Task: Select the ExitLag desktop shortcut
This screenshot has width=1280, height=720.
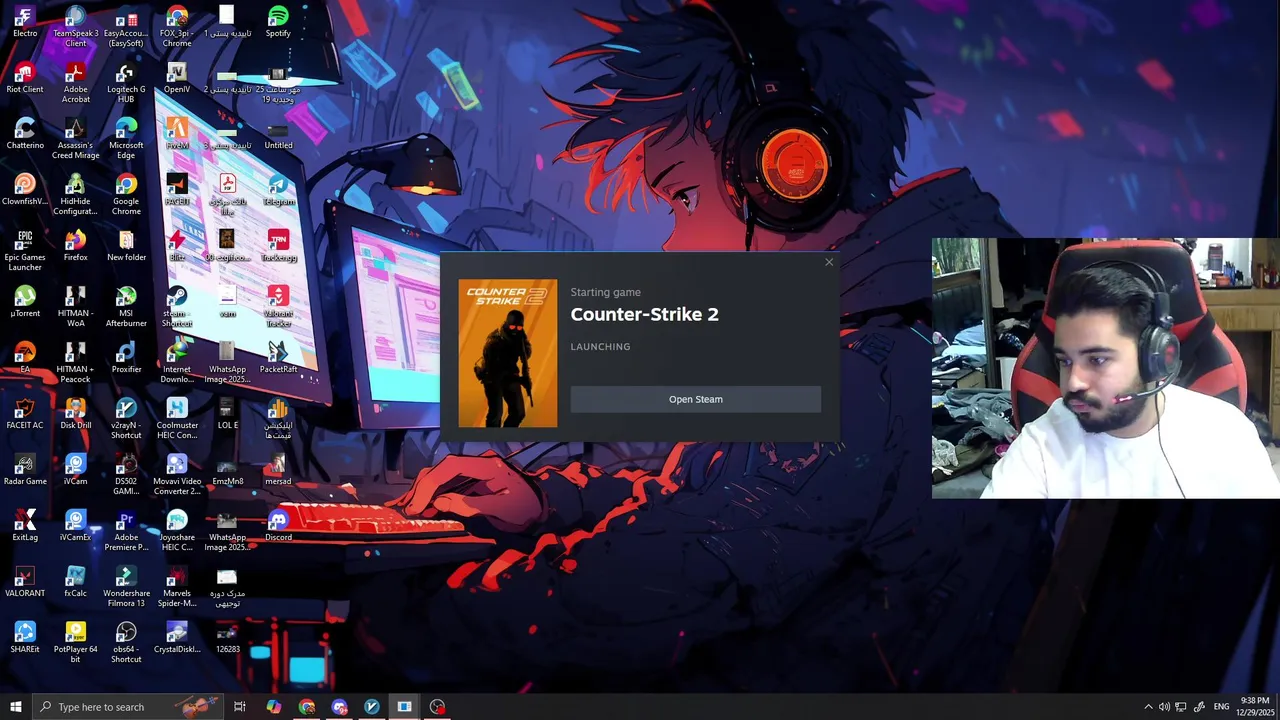Action: [x=25, y=526]
